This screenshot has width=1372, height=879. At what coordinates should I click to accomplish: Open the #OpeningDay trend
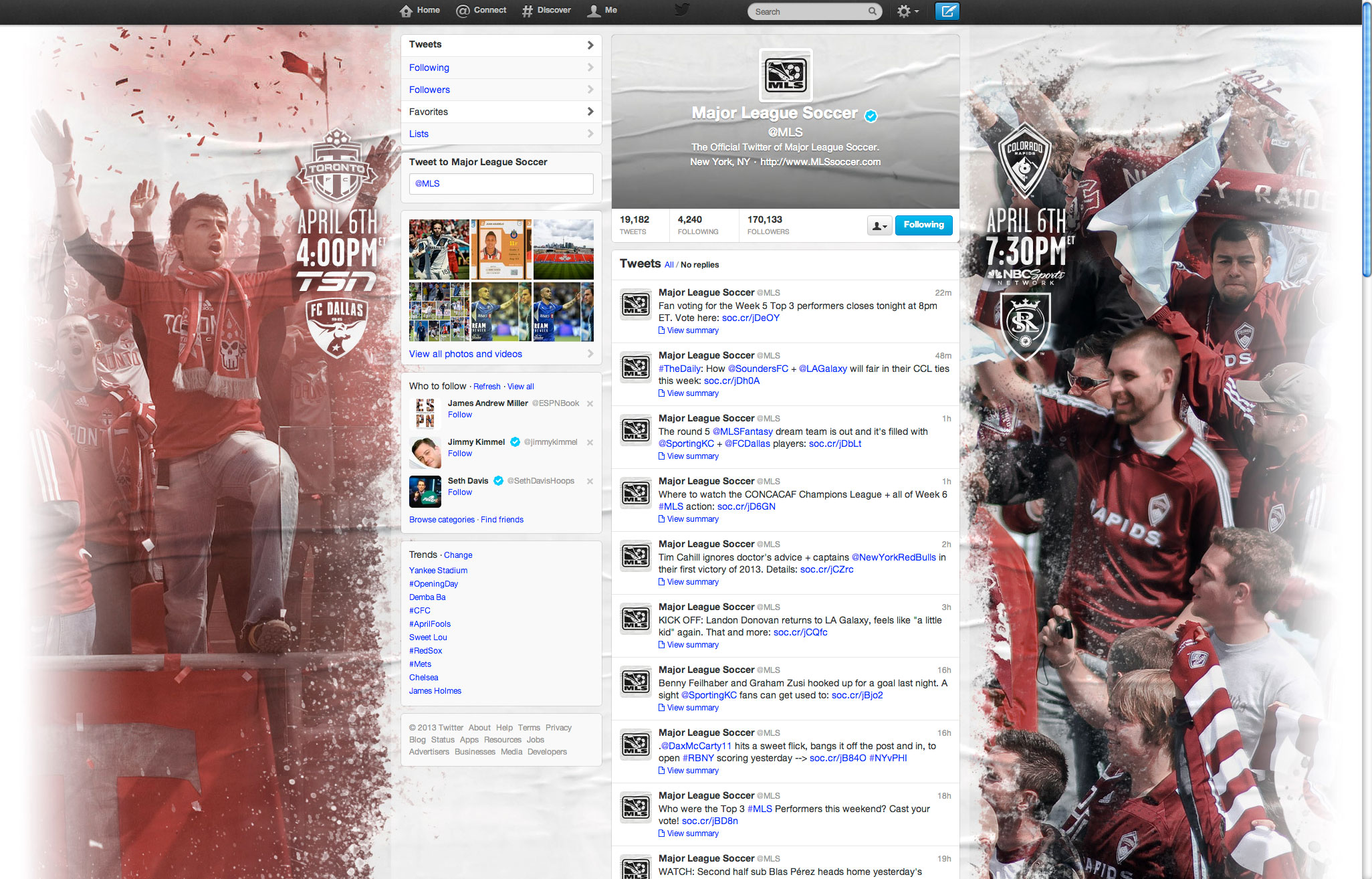(x=433, y=584)
